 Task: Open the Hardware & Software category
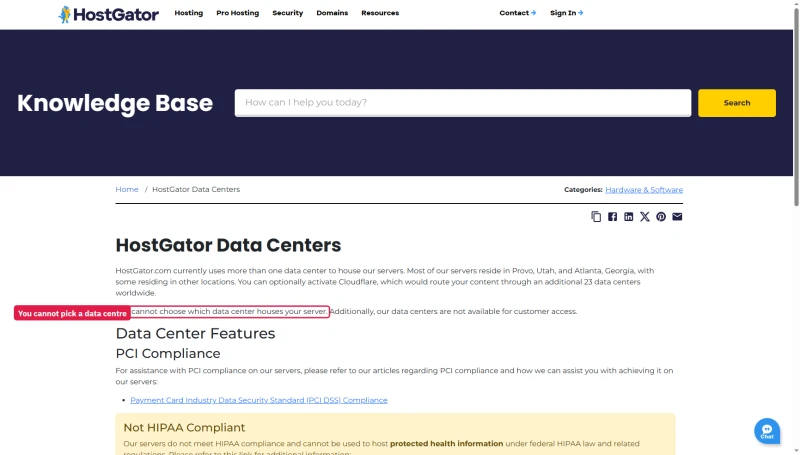click(x=644, y=190)
